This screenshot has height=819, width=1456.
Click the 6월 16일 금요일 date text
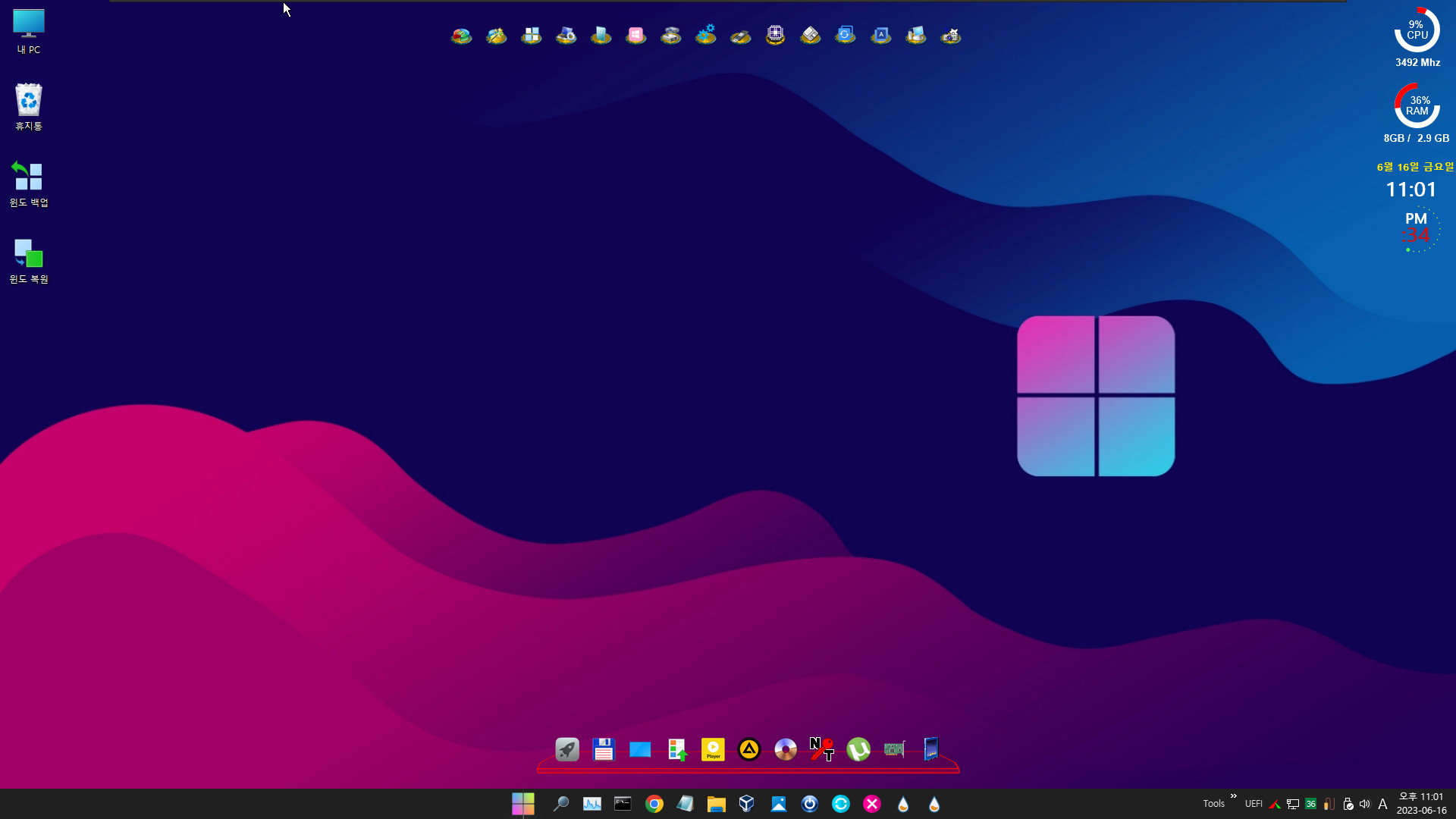[1415, 167]
